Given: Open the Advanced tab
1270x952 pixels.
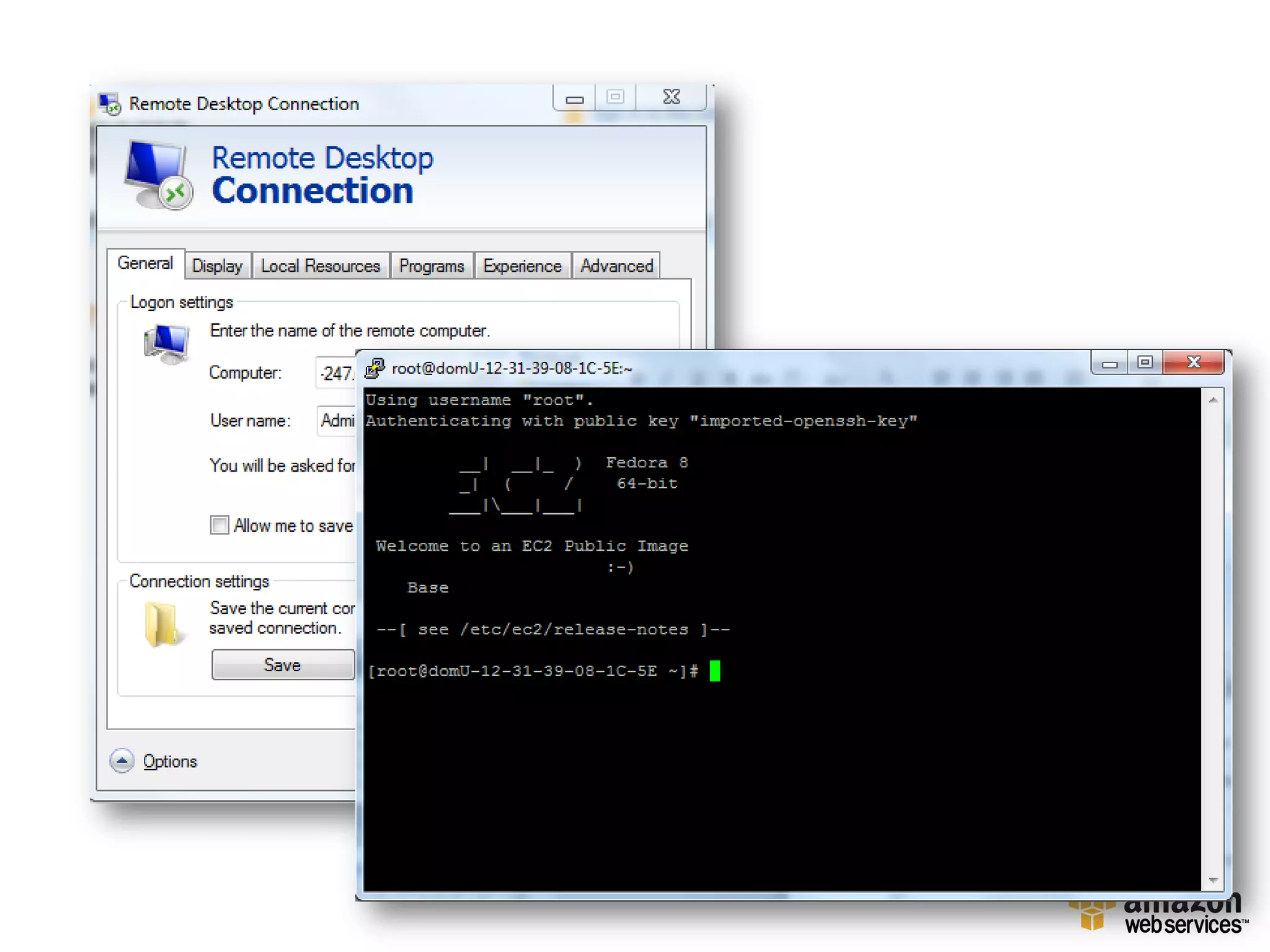Looking at the screenshot, I should 616,266.
